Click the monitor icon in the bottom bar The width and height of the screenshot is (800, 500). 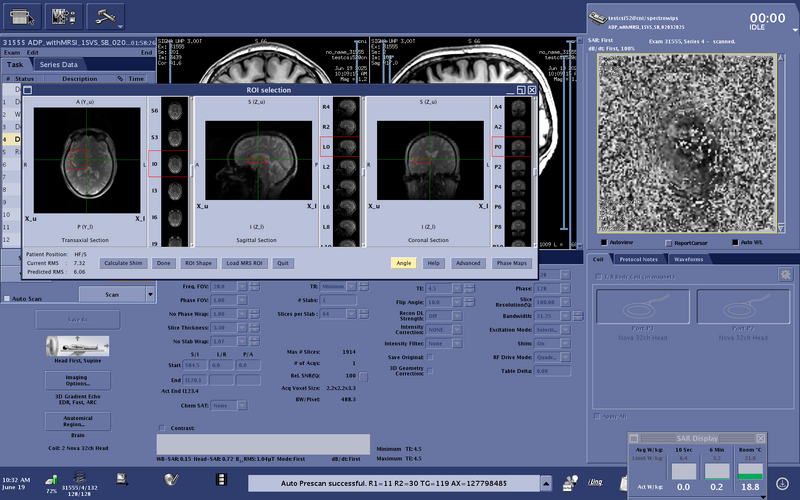coord(122,479)
